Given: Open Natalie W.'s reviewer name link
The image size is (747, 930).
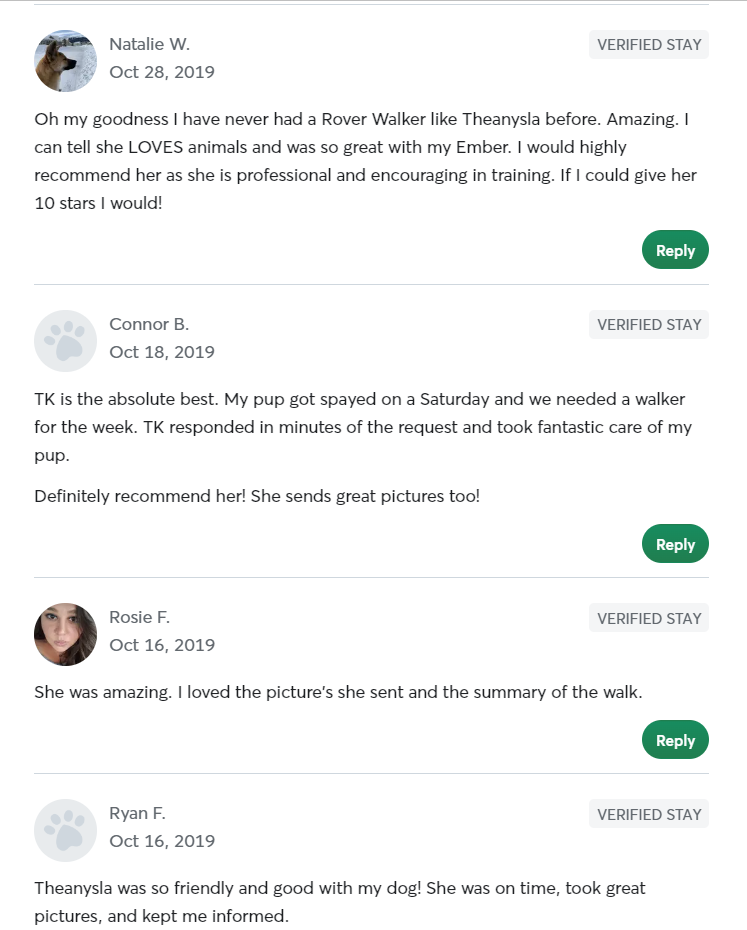Looking at the screenshot, I should point(150,44).
